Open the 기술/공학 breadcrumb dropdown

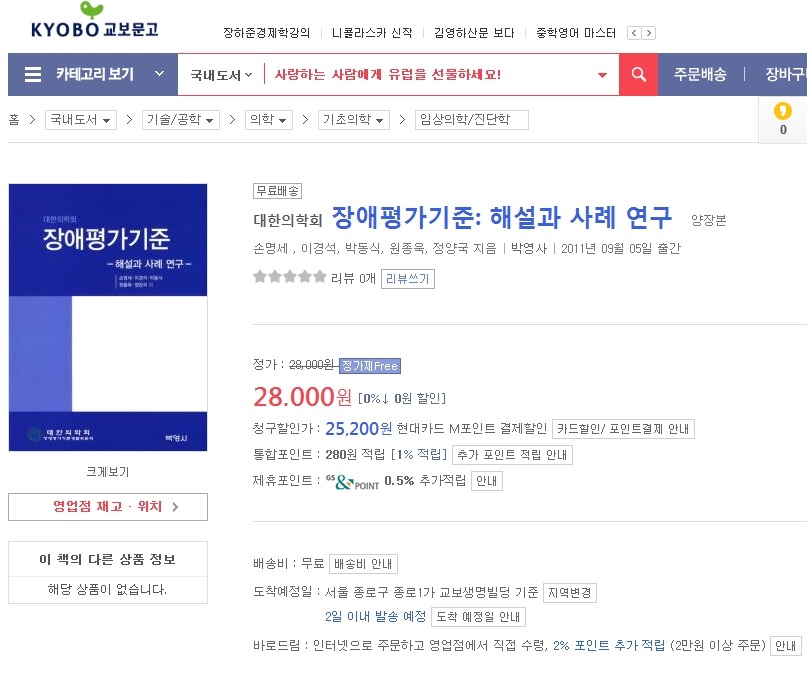point(181,120)
